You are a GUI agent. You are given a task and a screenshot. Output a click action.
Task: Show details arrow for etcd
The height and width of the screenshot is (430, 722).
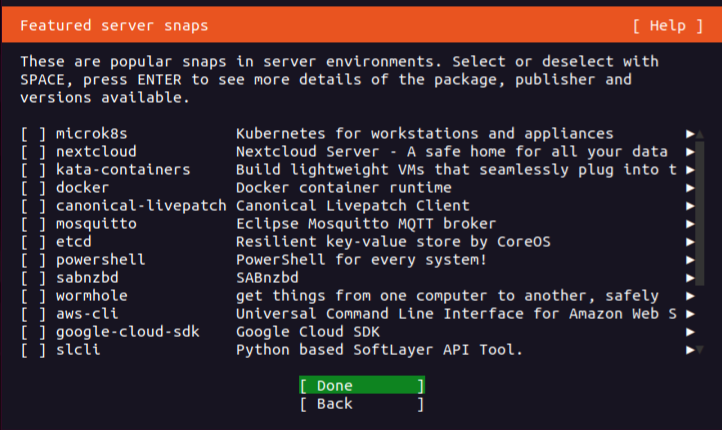[x=690, y=242]
